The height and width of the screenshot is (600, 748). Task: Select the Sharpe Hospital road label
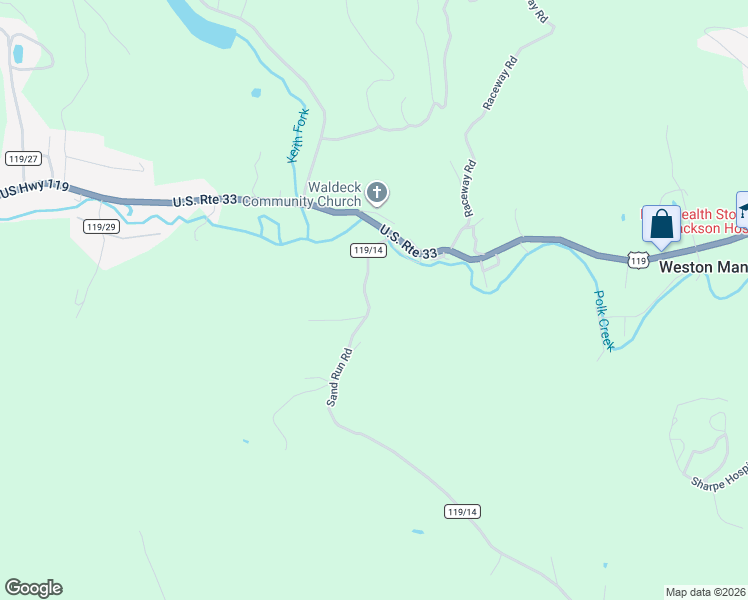(719, 477)
